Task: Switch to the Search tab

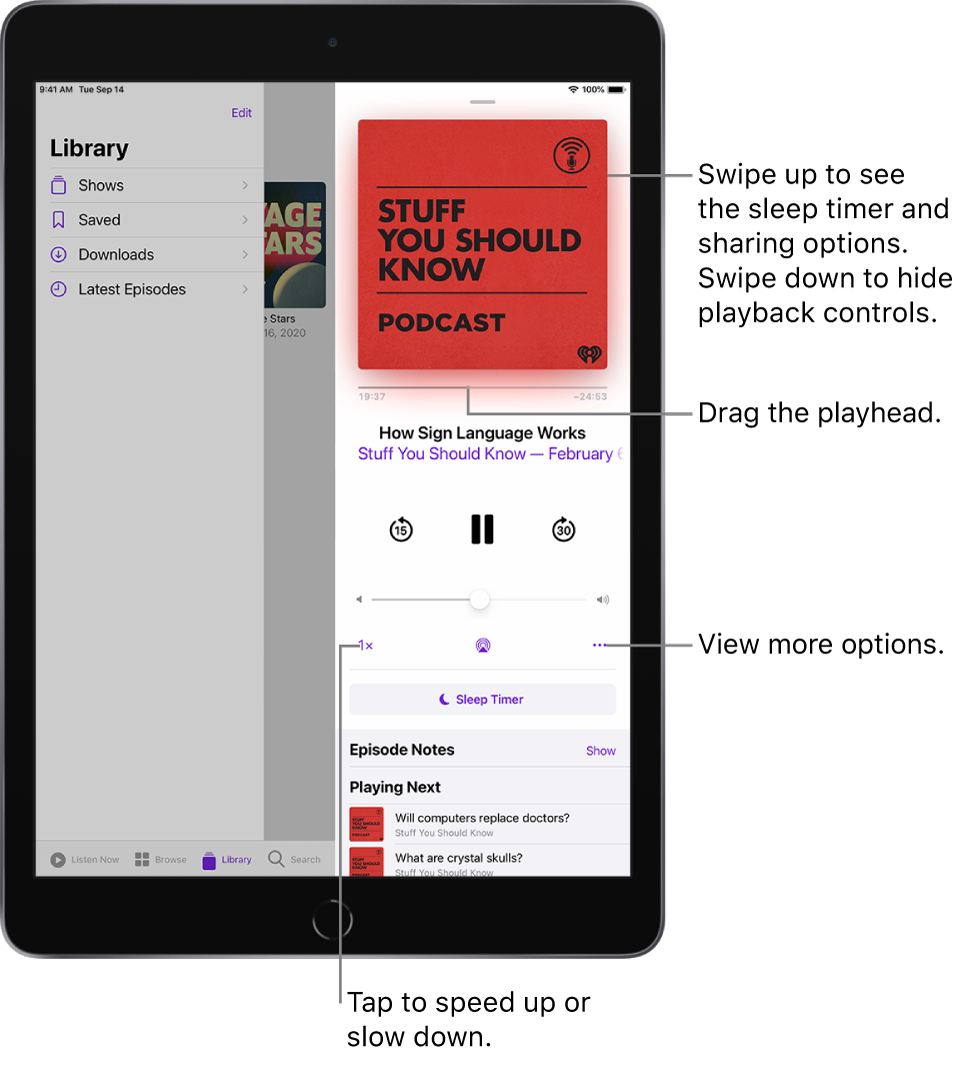Action: point(294,860)
